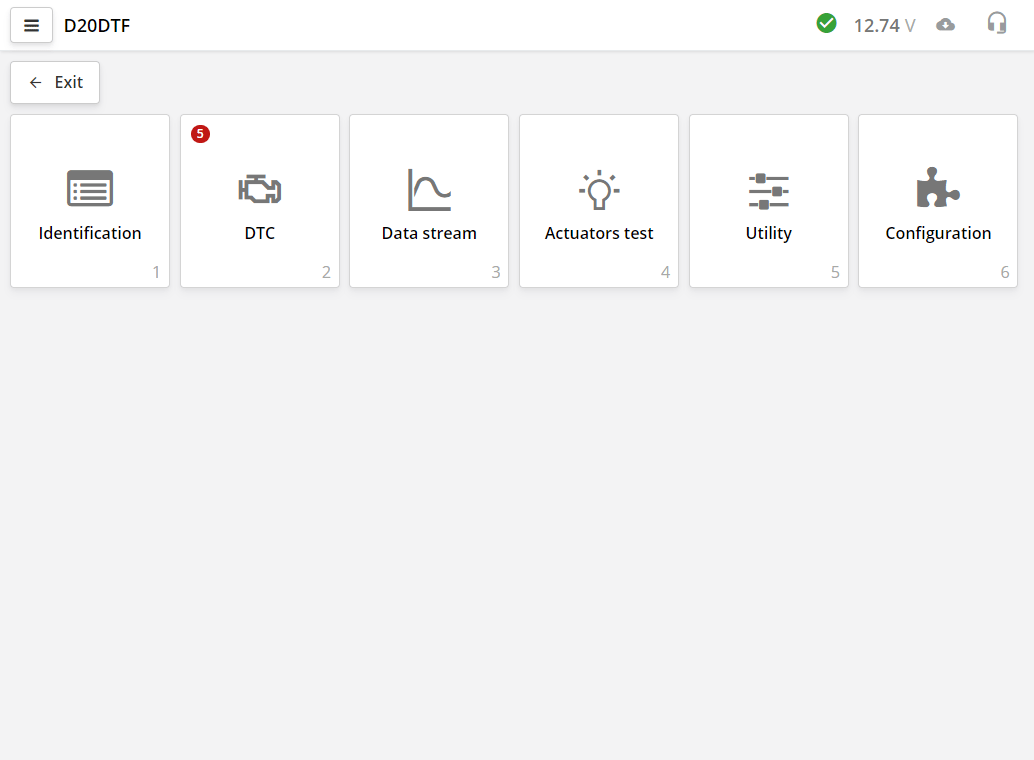The height and width of the screenshot is (760, 1034).
Task: Click the cloud download icon
Action: [945, 23]
